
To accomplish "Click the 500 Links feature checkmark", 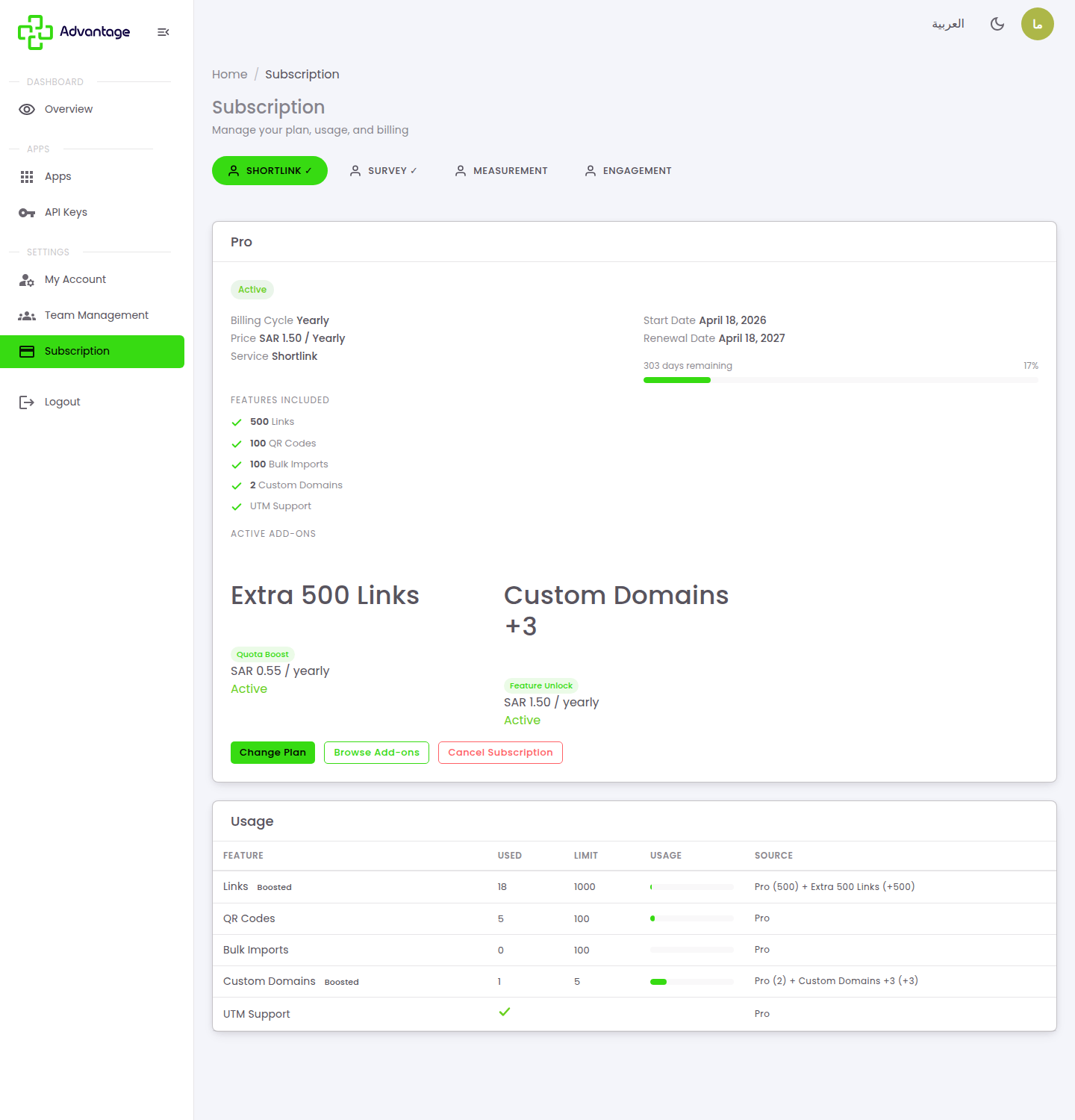I will coord(237,423).
